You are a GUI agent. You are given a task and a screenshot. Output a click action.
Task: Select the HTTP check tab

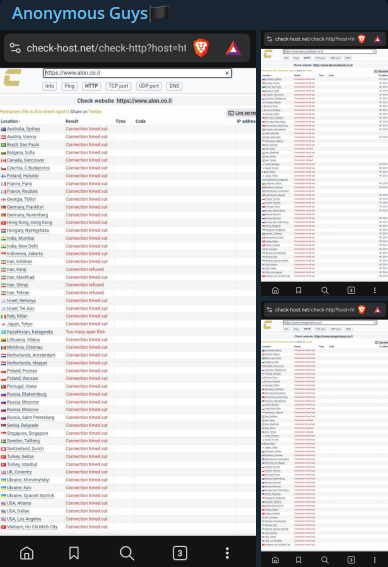point(91,86)
